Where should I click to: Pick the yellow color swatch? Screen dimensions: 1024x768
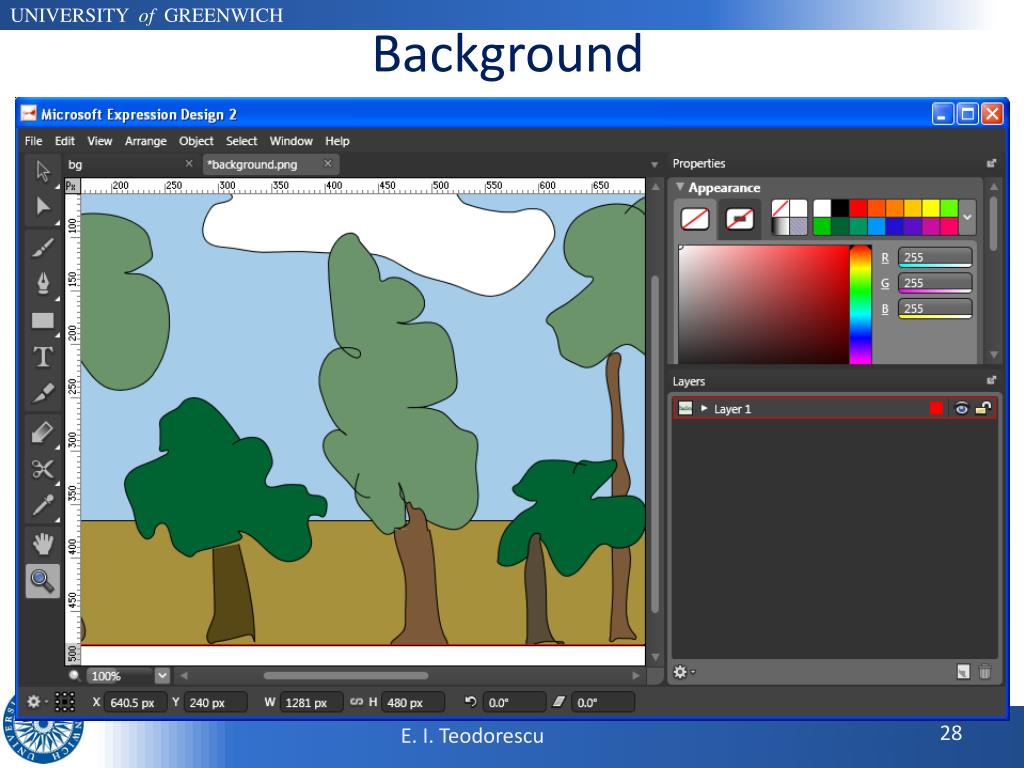(930, 208)
